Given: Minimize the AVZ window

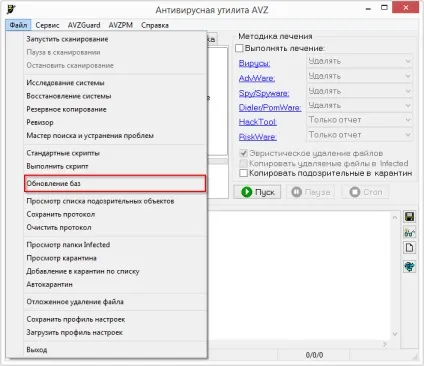Looking at the screenshot, I should point(368,9).
